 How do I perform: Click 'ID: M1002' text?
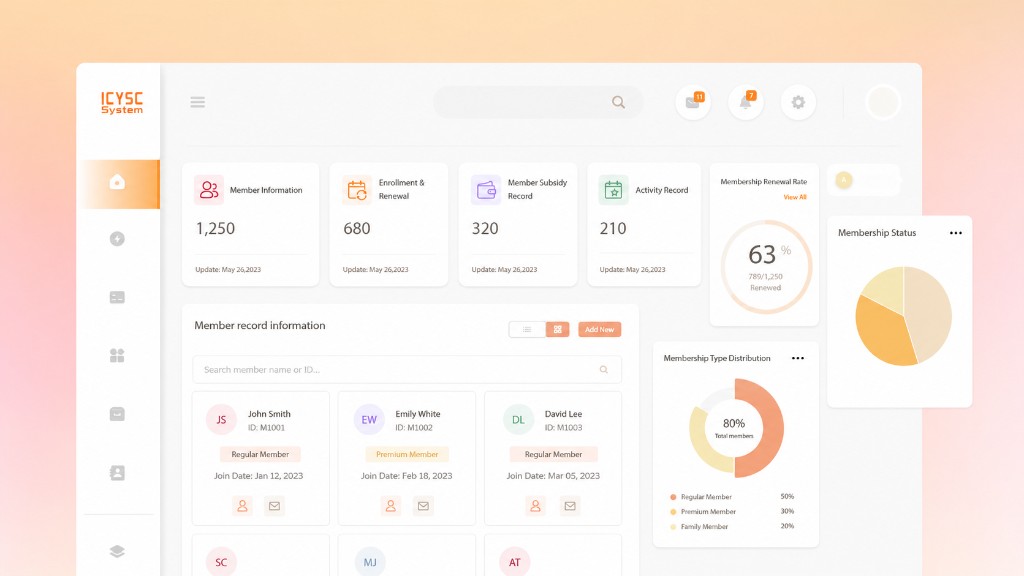point(413,428)
